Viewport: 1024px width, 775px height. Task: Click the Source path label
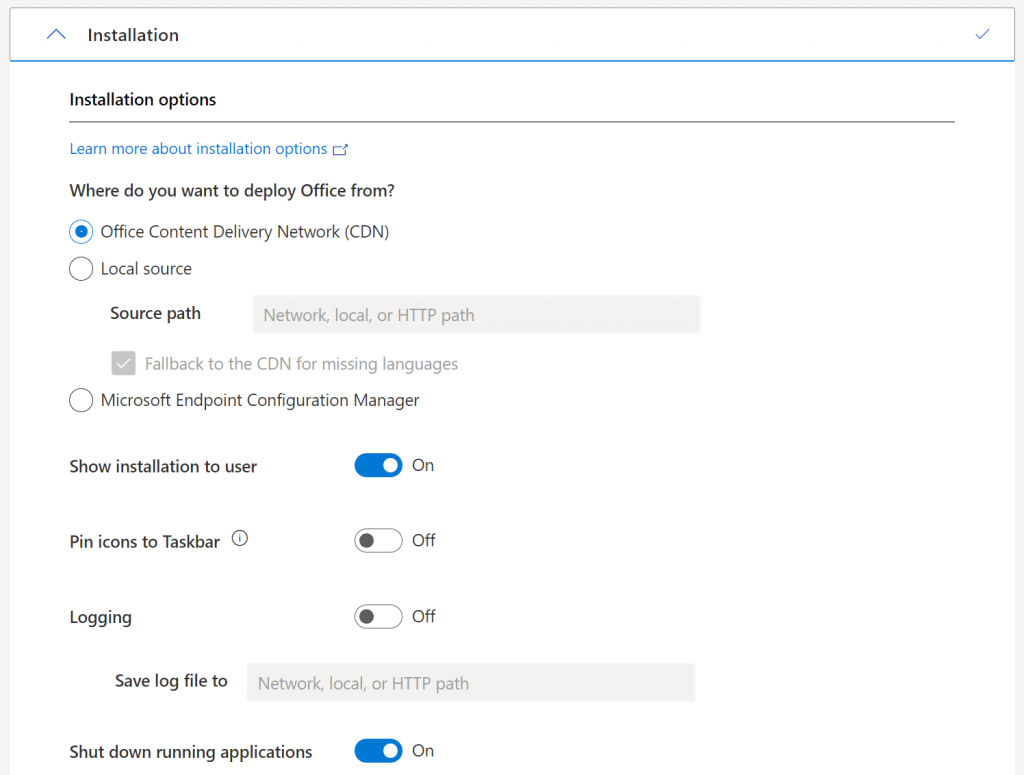click(x=155, y=313)
